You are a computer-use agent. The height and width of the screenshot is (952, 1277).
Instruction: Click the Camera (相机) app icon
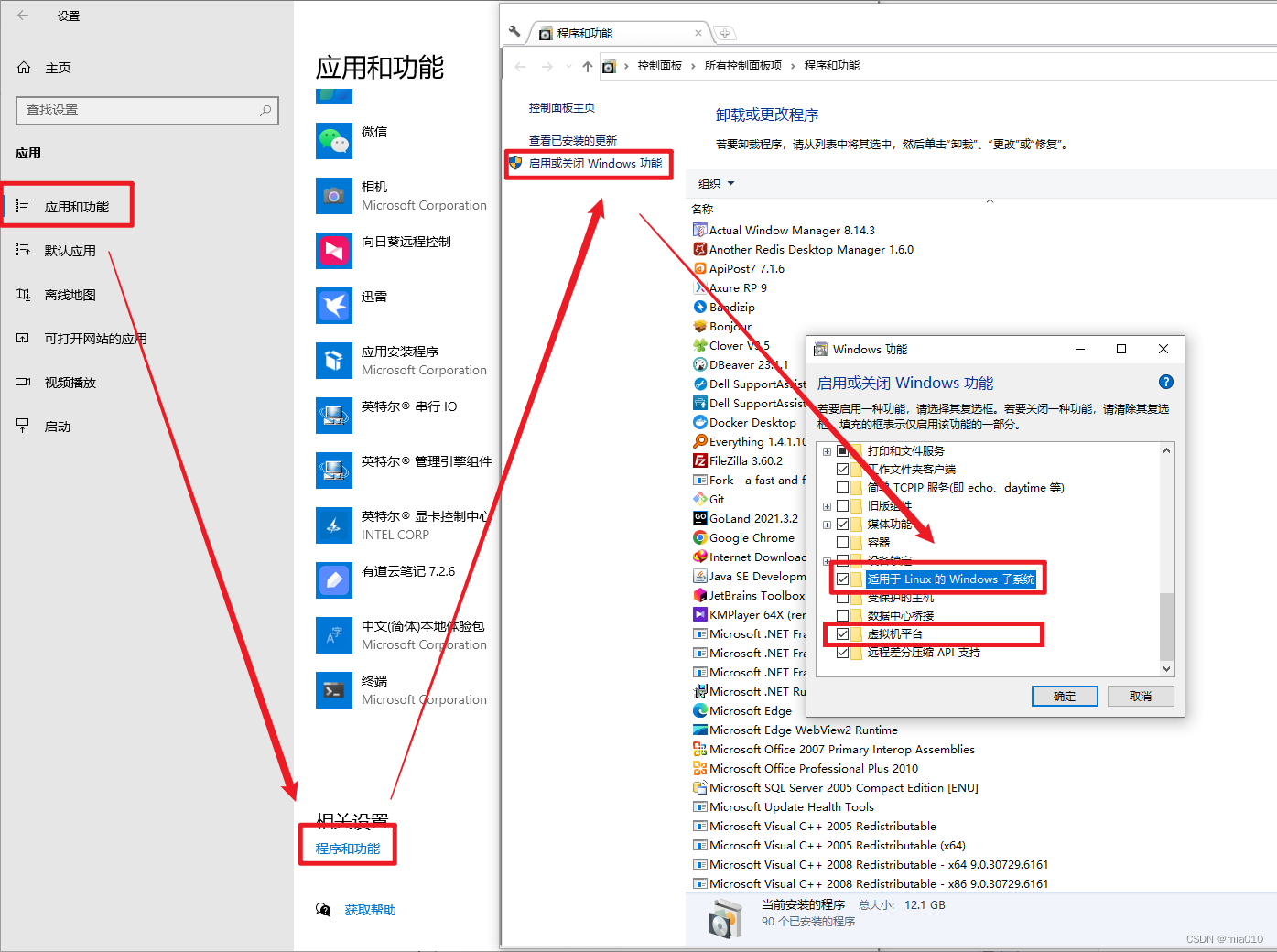point(334,196)
